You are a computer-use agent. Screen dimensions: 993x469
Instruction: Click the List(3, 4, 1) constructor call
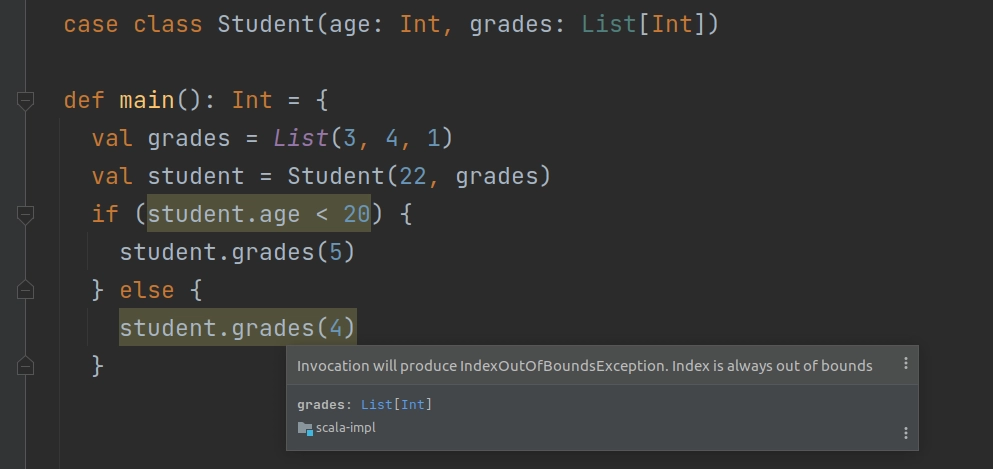click(x=364, y=138)
